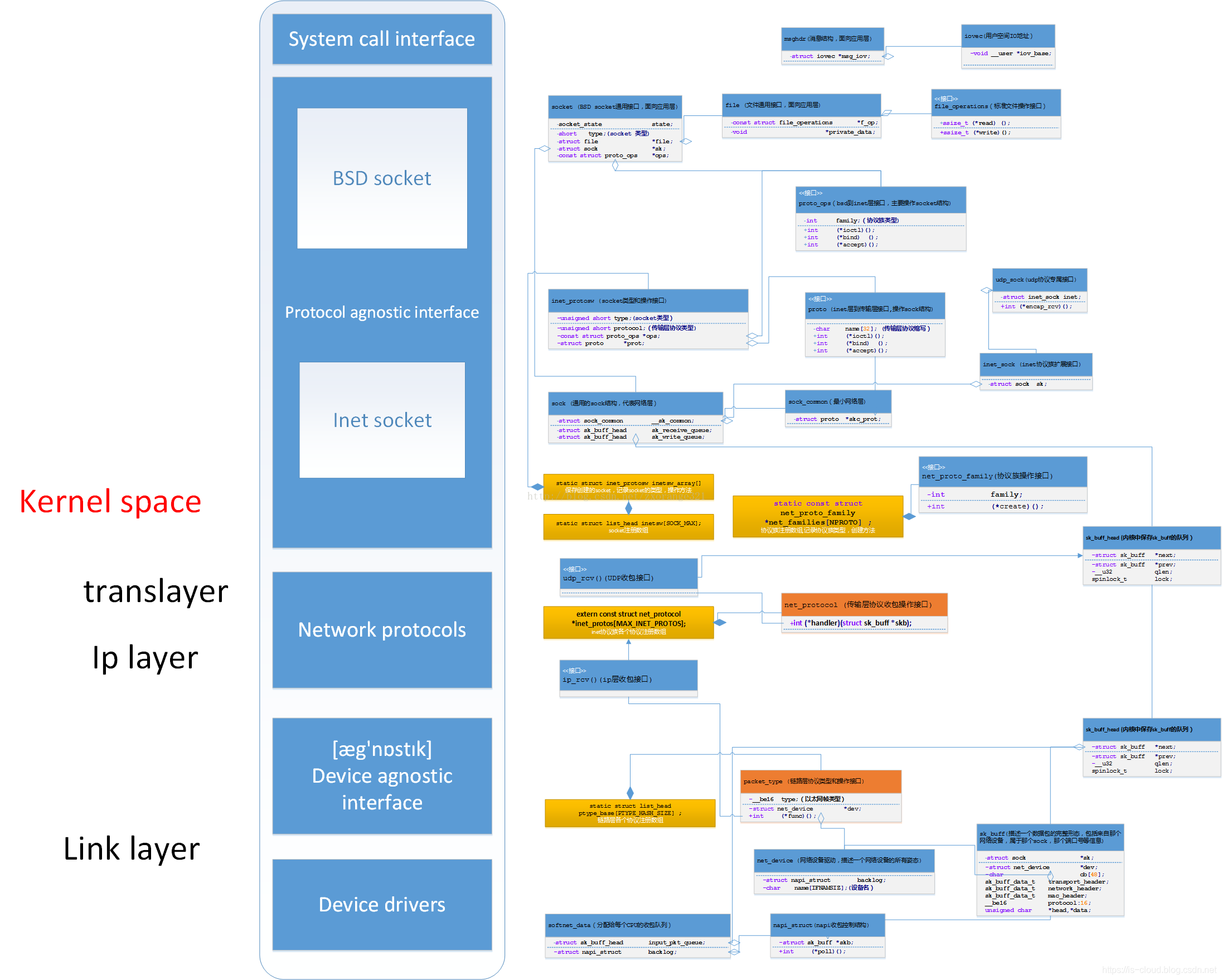Select the net_device class header

click(x=844, y=860)
